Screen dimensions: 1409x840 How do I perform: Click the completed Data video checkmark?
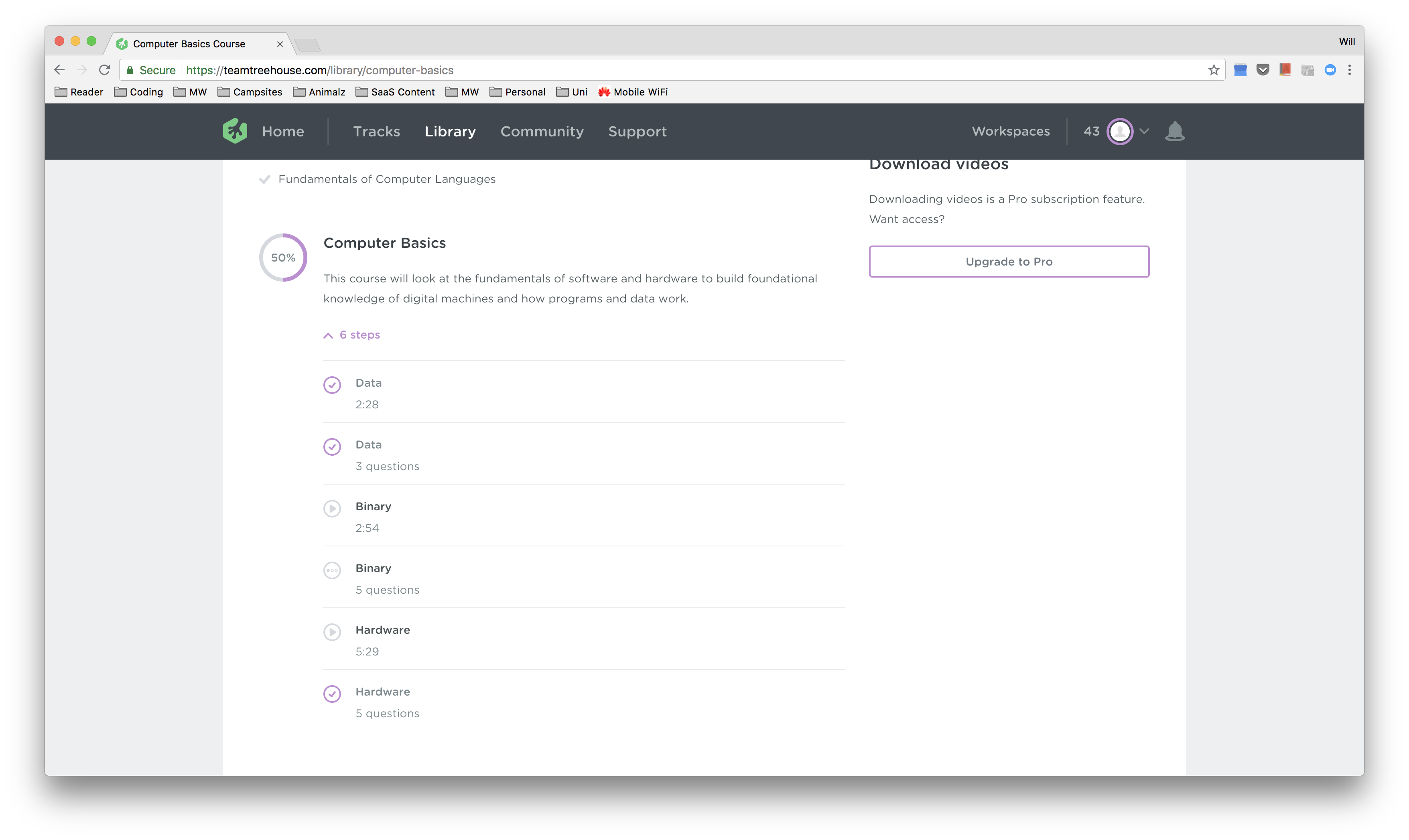tap(332, 385)
